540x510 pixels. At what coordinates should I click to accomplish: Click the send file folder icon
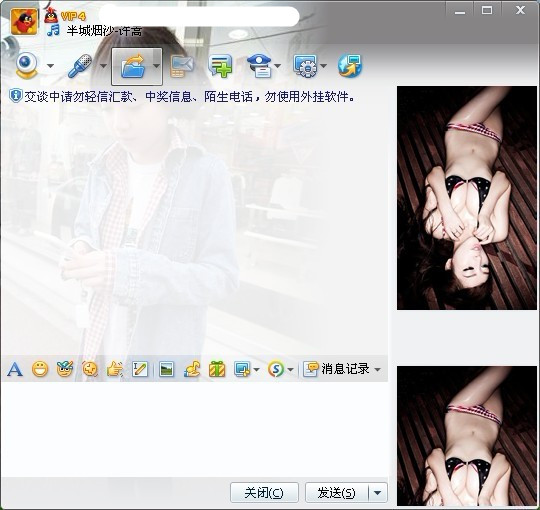coord(133,66)
